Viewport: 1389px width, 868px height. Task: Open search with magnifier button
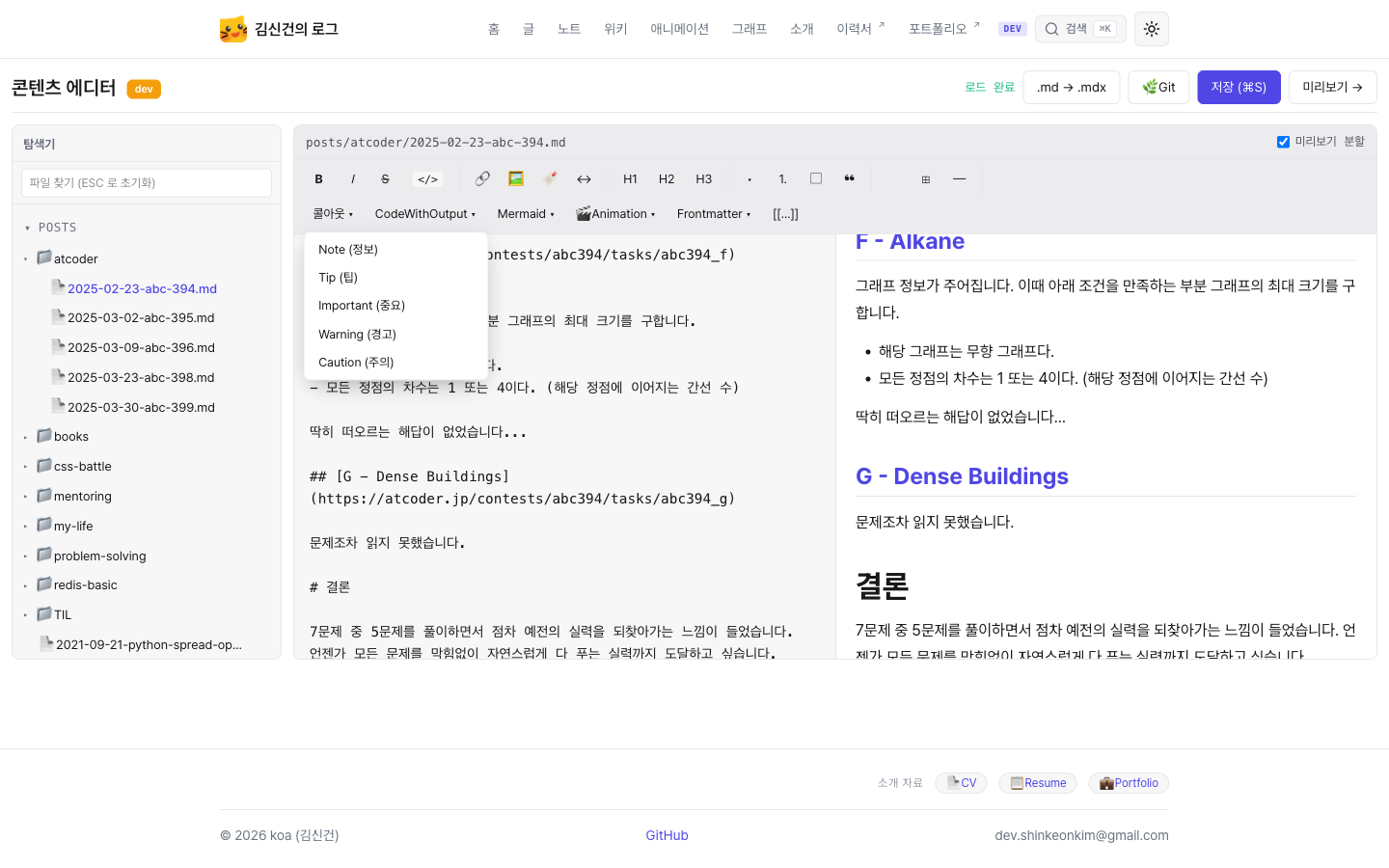1080,29
